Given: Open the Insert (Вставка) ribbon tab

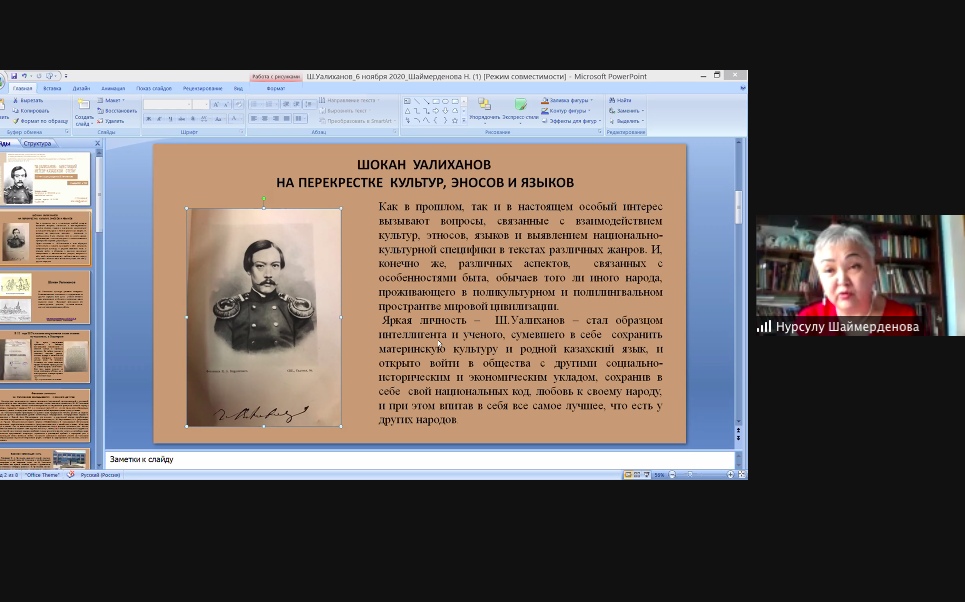Looking at the screenshot, I should pos(52,88).
